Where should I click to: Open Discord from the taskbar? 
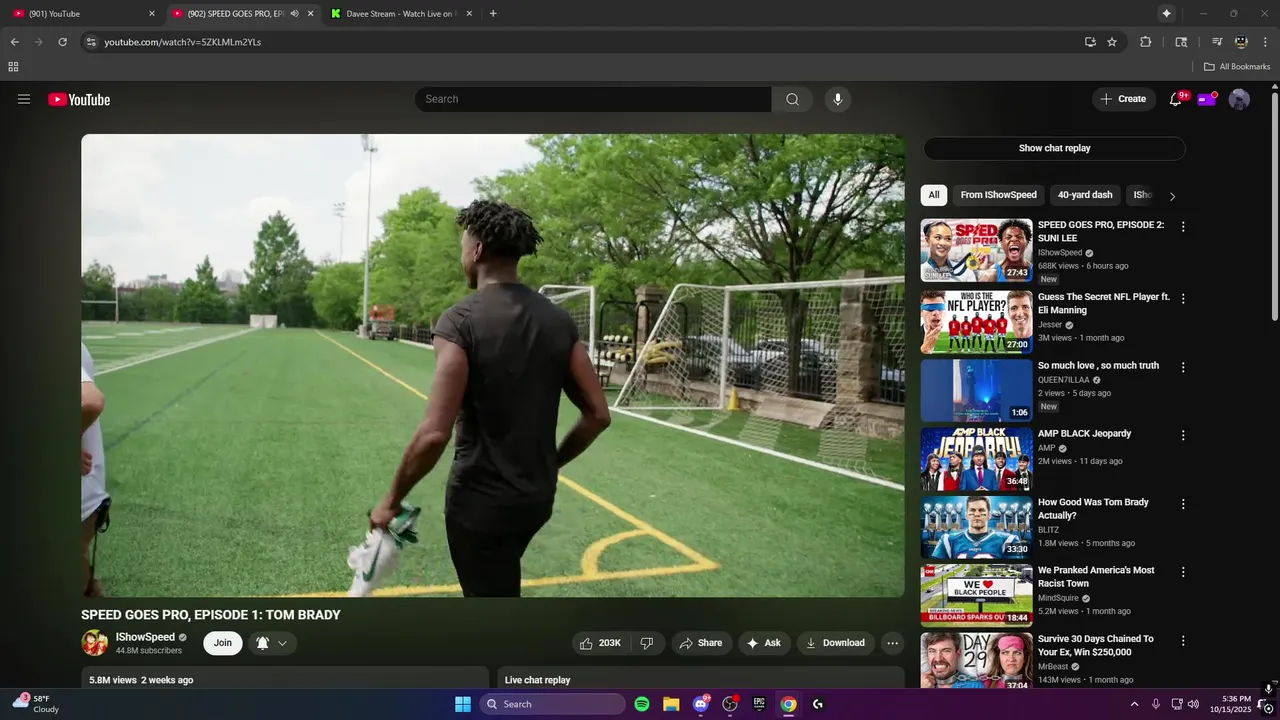(x=701, y=704)
